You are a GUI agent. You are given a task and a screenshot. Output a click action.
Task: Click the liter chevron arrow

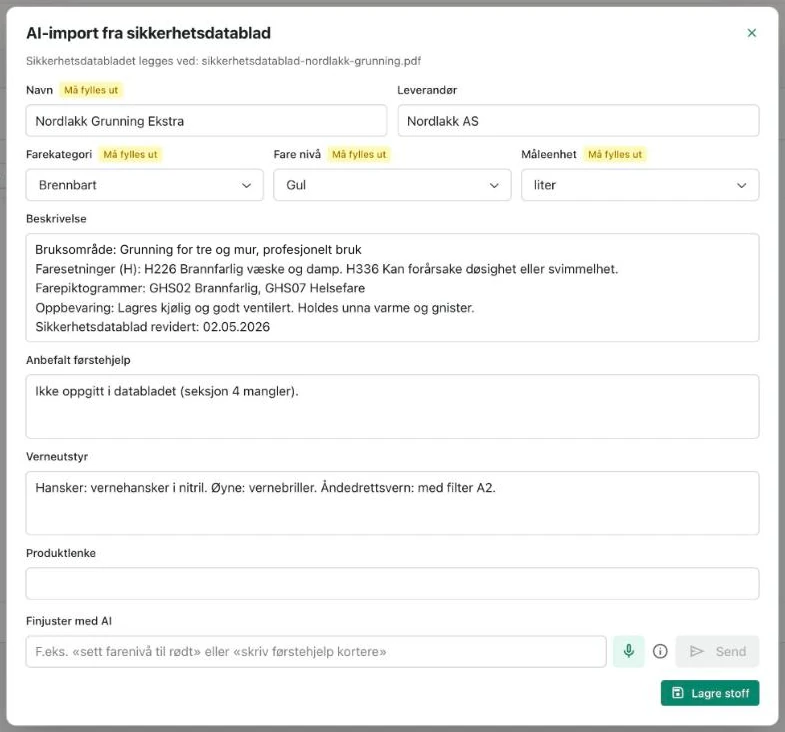tap(741, 185)
